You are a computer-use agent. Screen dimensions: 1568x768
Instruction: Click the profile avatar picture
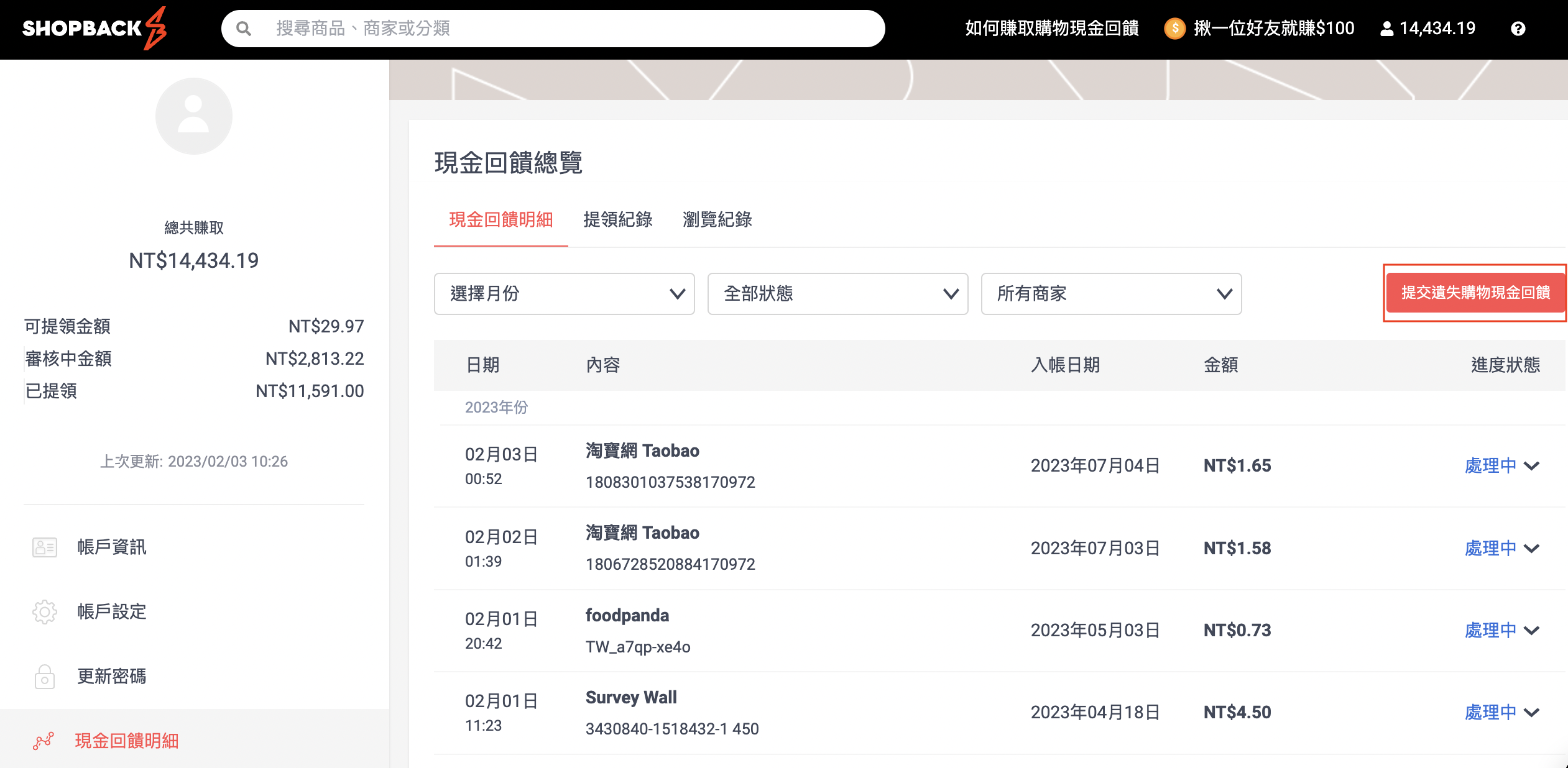194,116
